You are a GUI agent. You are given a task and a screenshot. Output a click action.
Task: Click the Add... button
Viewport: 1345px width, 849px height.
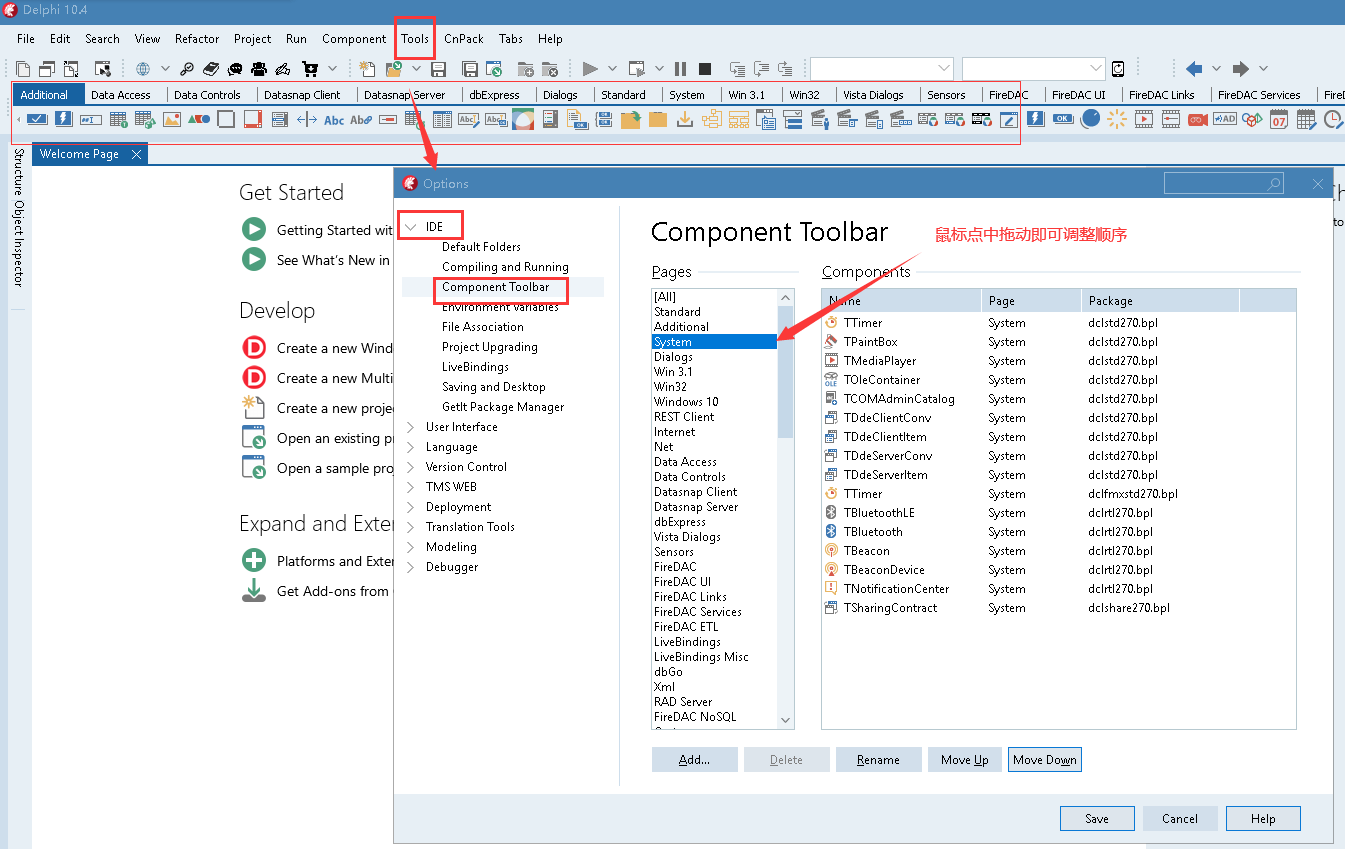click(695, 760)
